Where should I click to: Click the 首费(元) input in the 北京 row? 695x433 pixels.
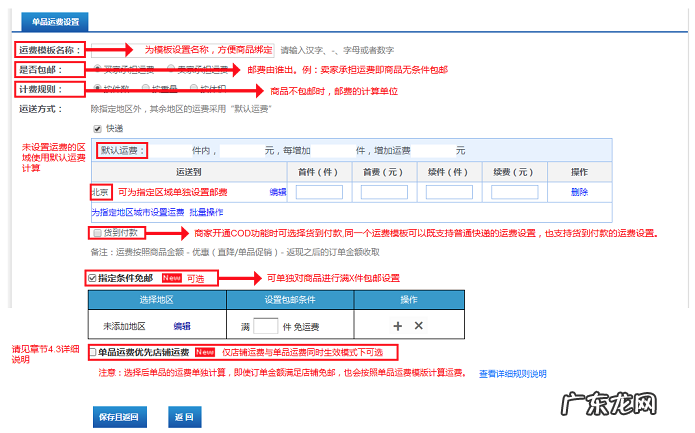pyautogui.click(x=384, y=192)
